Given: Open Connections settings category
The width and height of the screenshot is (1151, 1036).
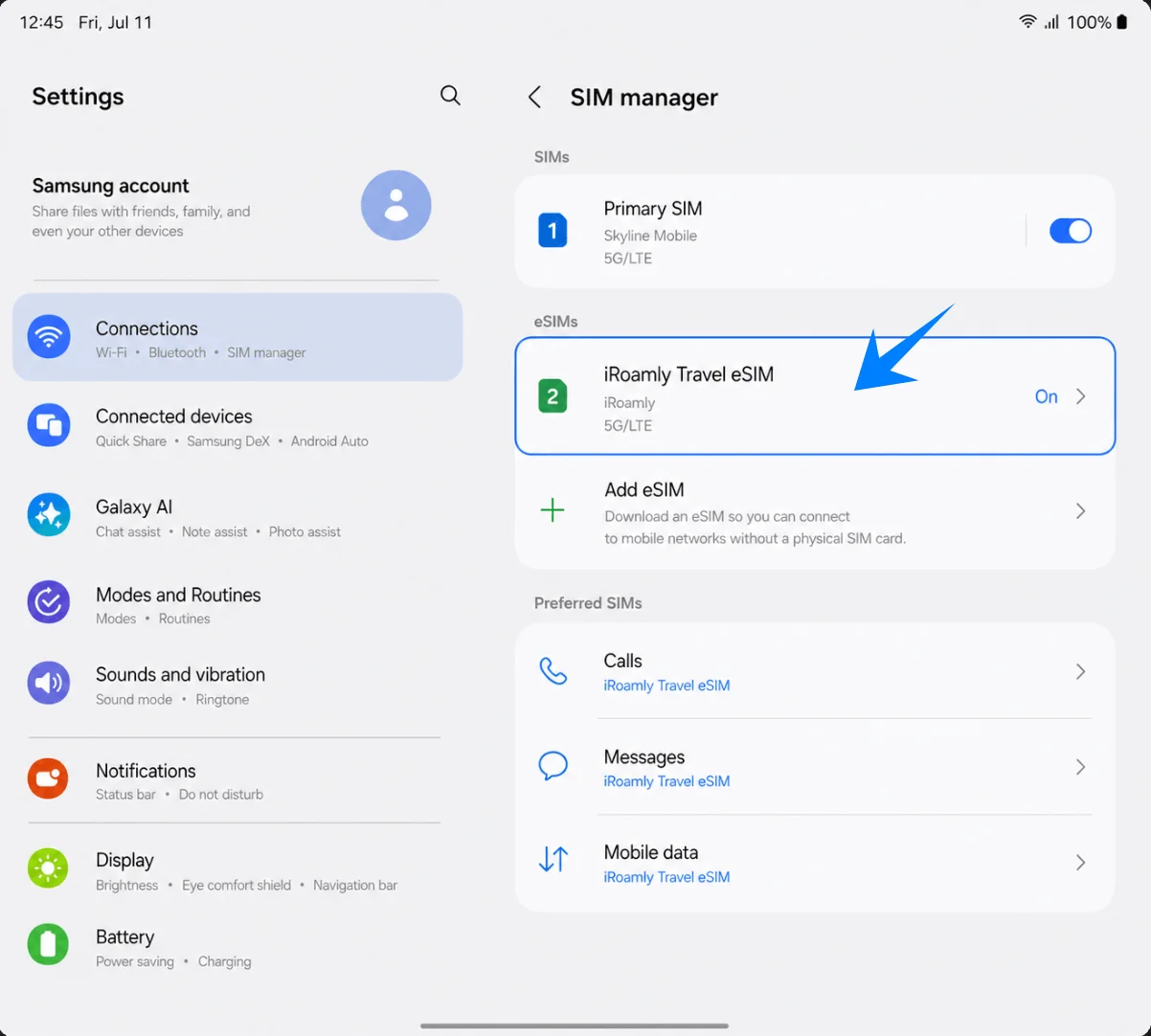Looking at the screenshot, I should pyautogui.click(x=237, y=337).
